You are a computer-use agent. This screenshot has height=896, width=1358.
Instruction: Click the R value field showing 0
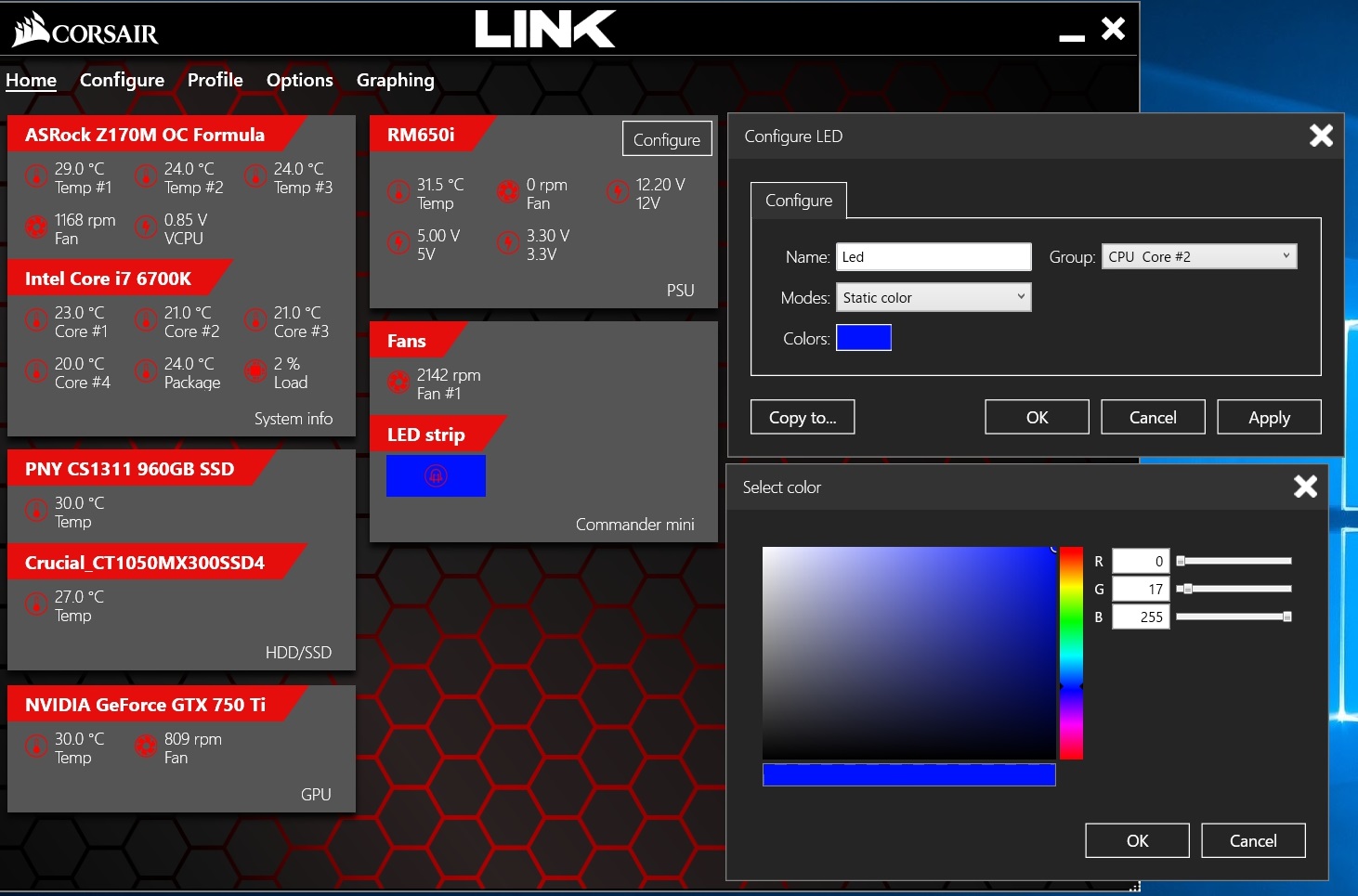click(x=1141, y=561)
